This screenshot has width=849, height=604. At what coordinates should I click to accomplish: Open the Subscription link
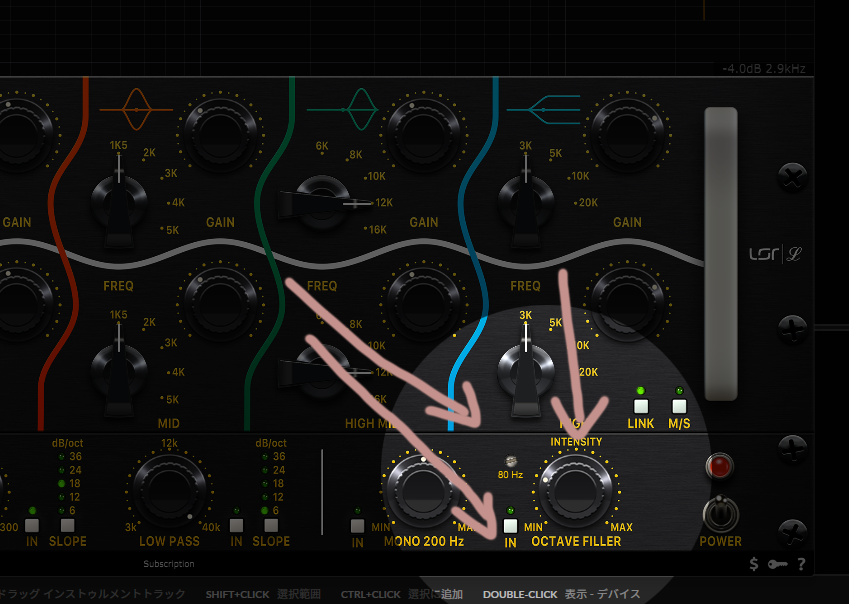169,564
